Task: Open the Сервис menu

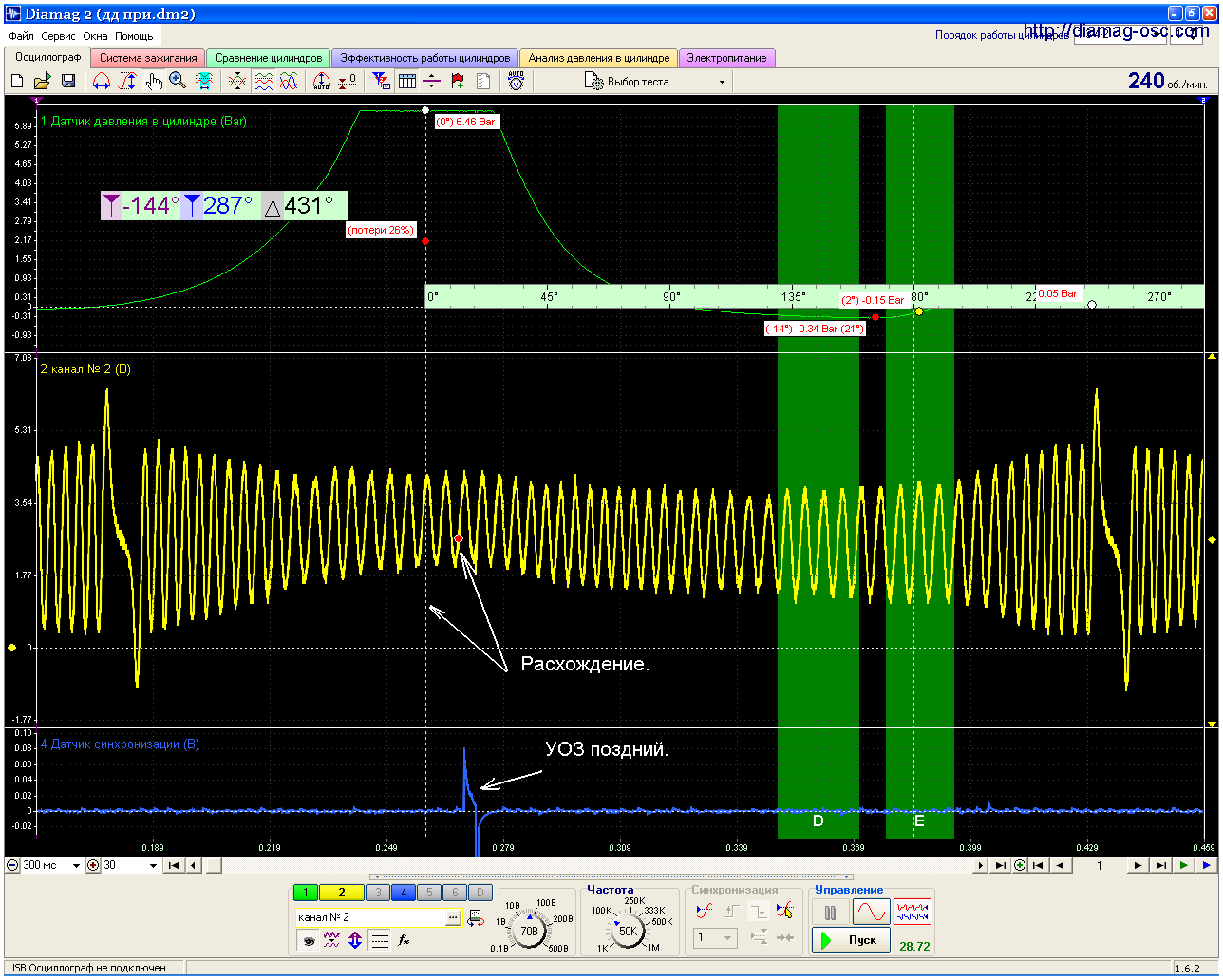Action: (59, 36)
